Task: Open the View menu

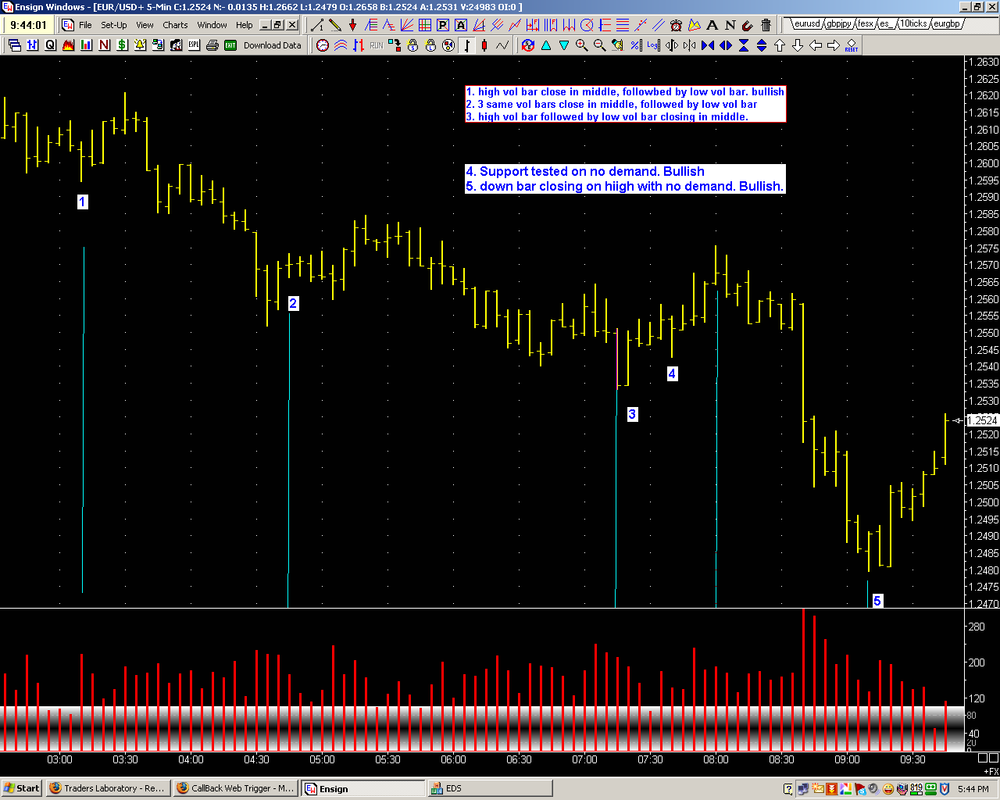Action: [145, 25]
